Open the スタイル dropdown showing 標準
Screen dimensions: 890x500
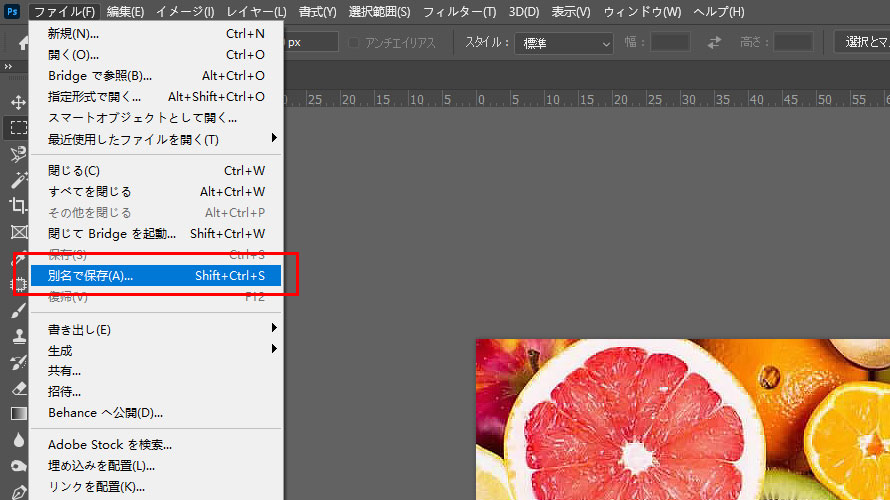[564, 43]
